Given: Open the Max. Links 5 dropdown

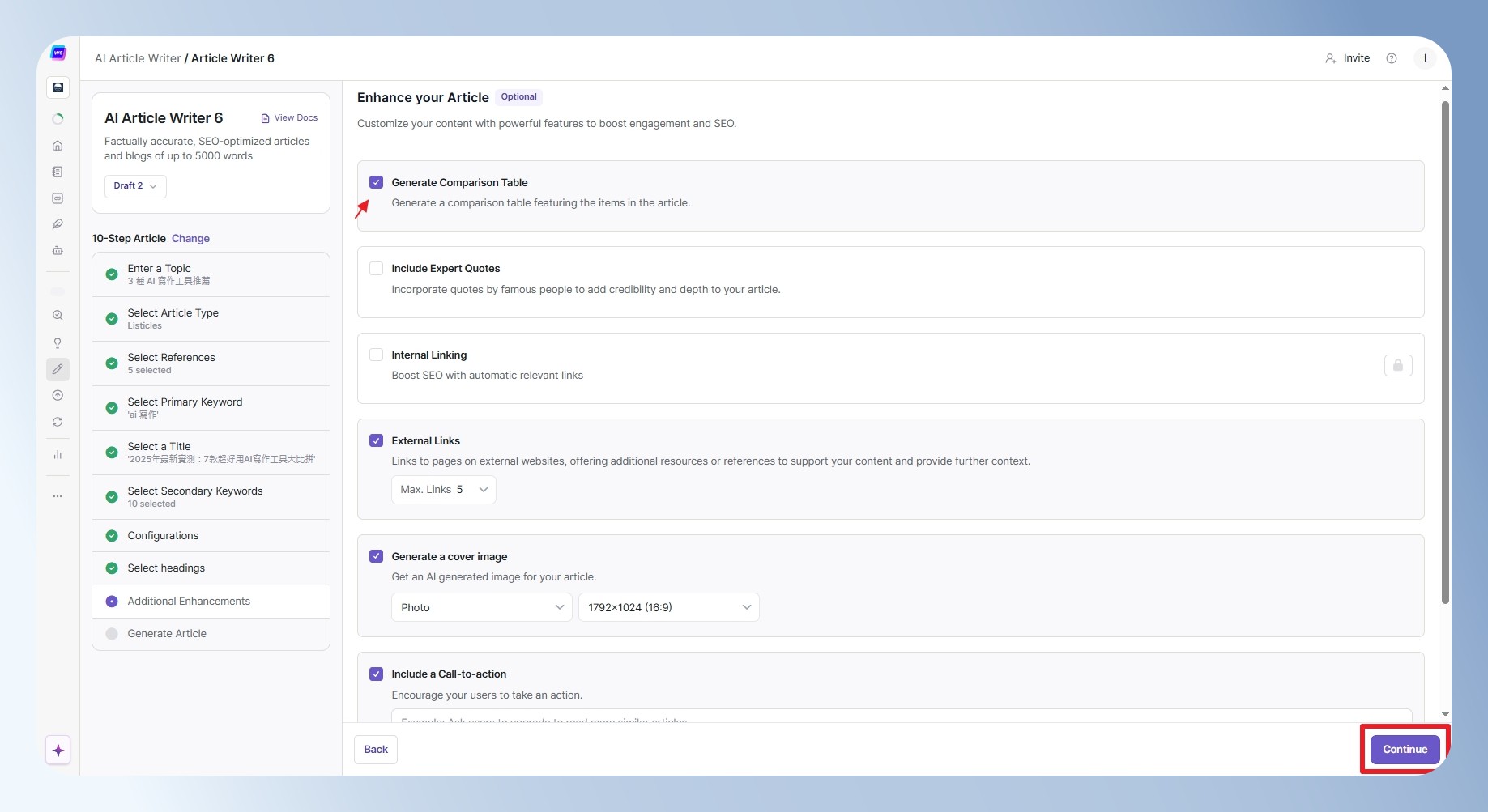Looking at the screenshot, I should (444, 490).
